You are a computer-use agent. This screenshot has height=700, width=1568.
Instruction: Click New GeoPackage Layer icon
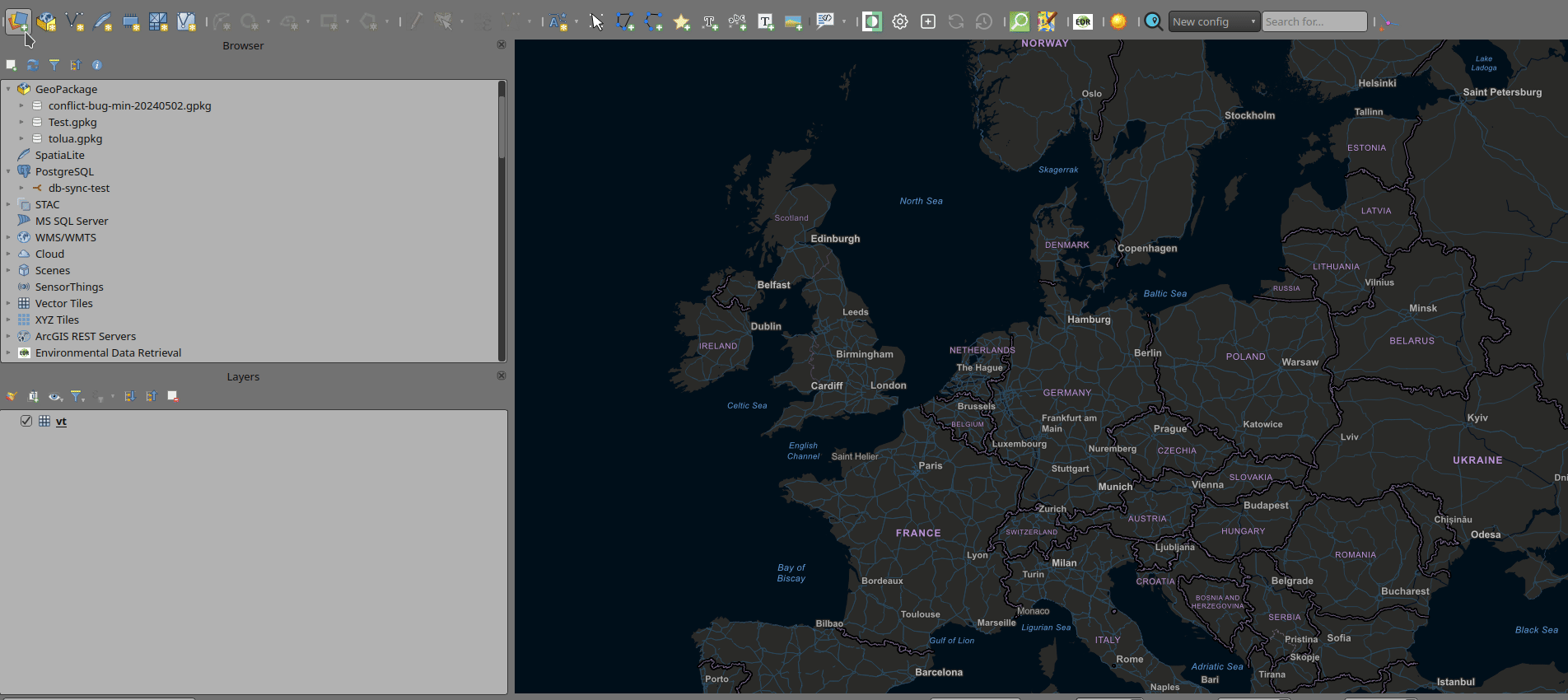(x=46, y=22)
